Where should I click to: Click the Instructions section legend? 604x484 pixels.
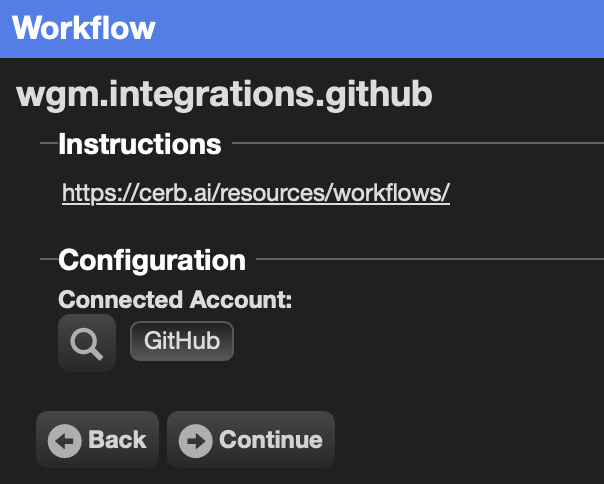tap(140, 144)
